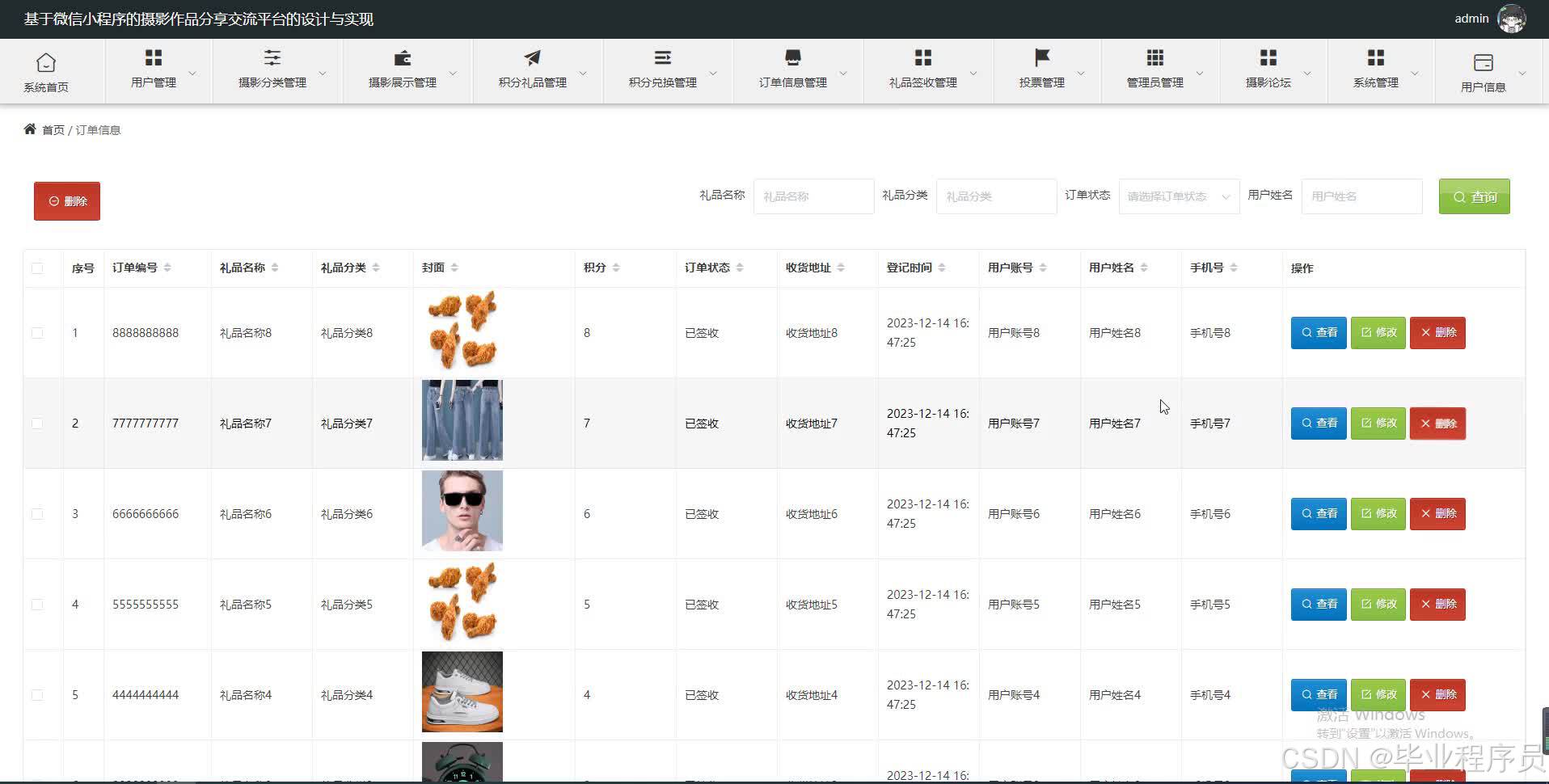Edit order 5555555555 with 修改
The image size is (1549, 784).
click(x=1378, y=605)
